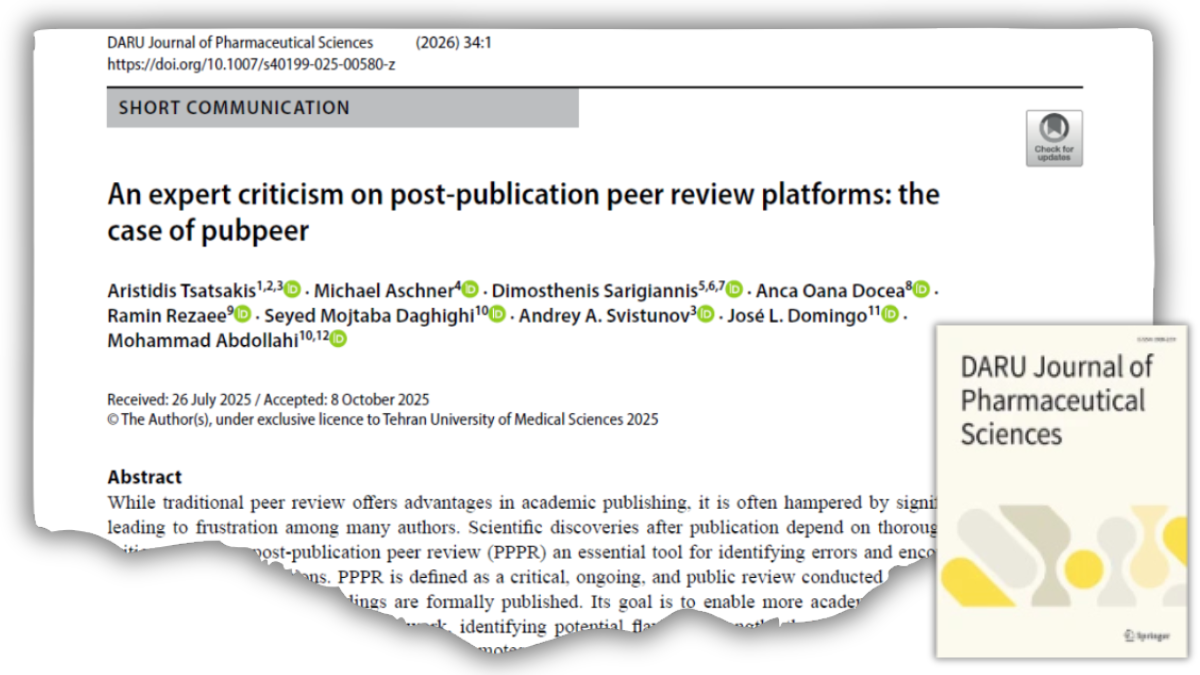
Task: Select the ORCID icon beside Seyed Mojtaba Daghighi
Action: click(497, 316)
